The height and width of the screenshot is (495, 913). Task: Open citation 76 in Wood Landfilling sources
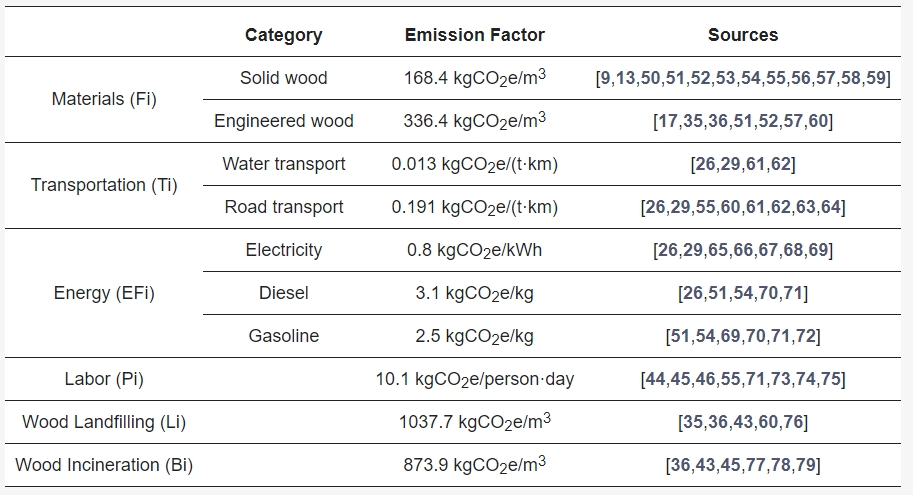pos(793,422)
